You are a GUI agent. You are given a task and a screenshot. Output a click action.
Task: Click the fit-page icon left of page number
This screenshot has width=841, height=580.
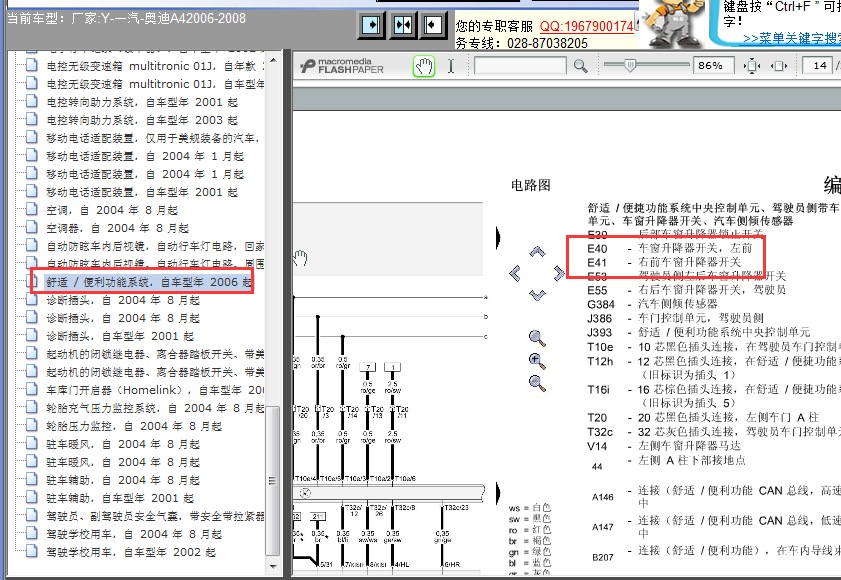pos(779,66)
